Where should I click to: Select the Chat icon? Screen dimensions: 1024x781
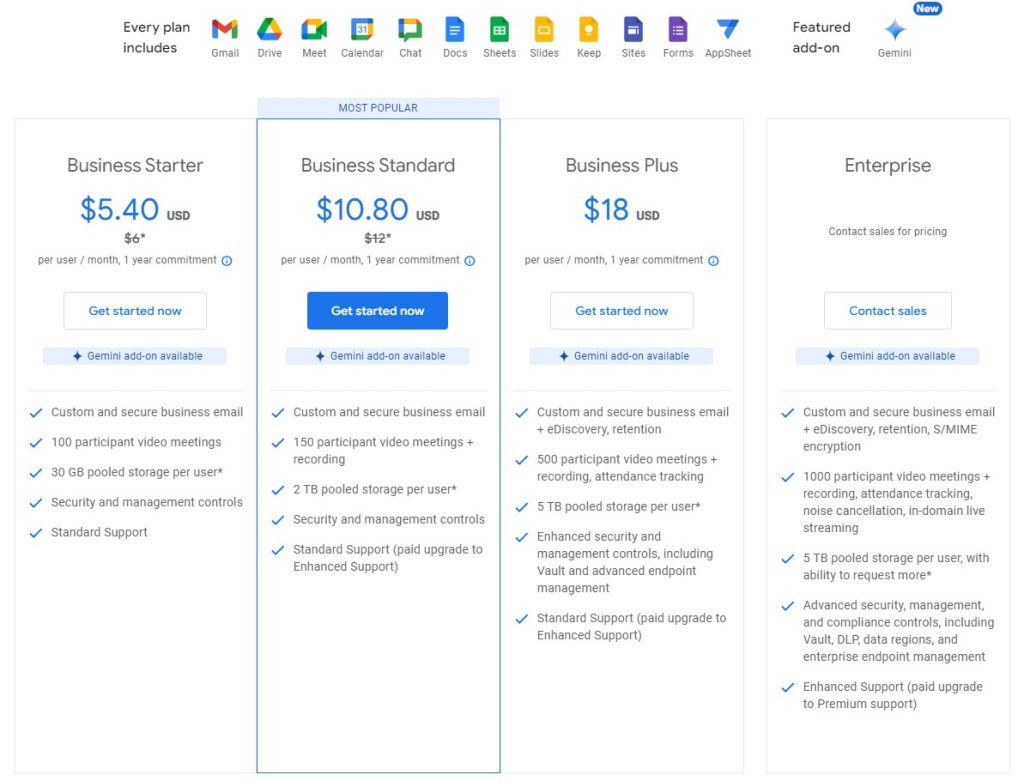(410, 31)
